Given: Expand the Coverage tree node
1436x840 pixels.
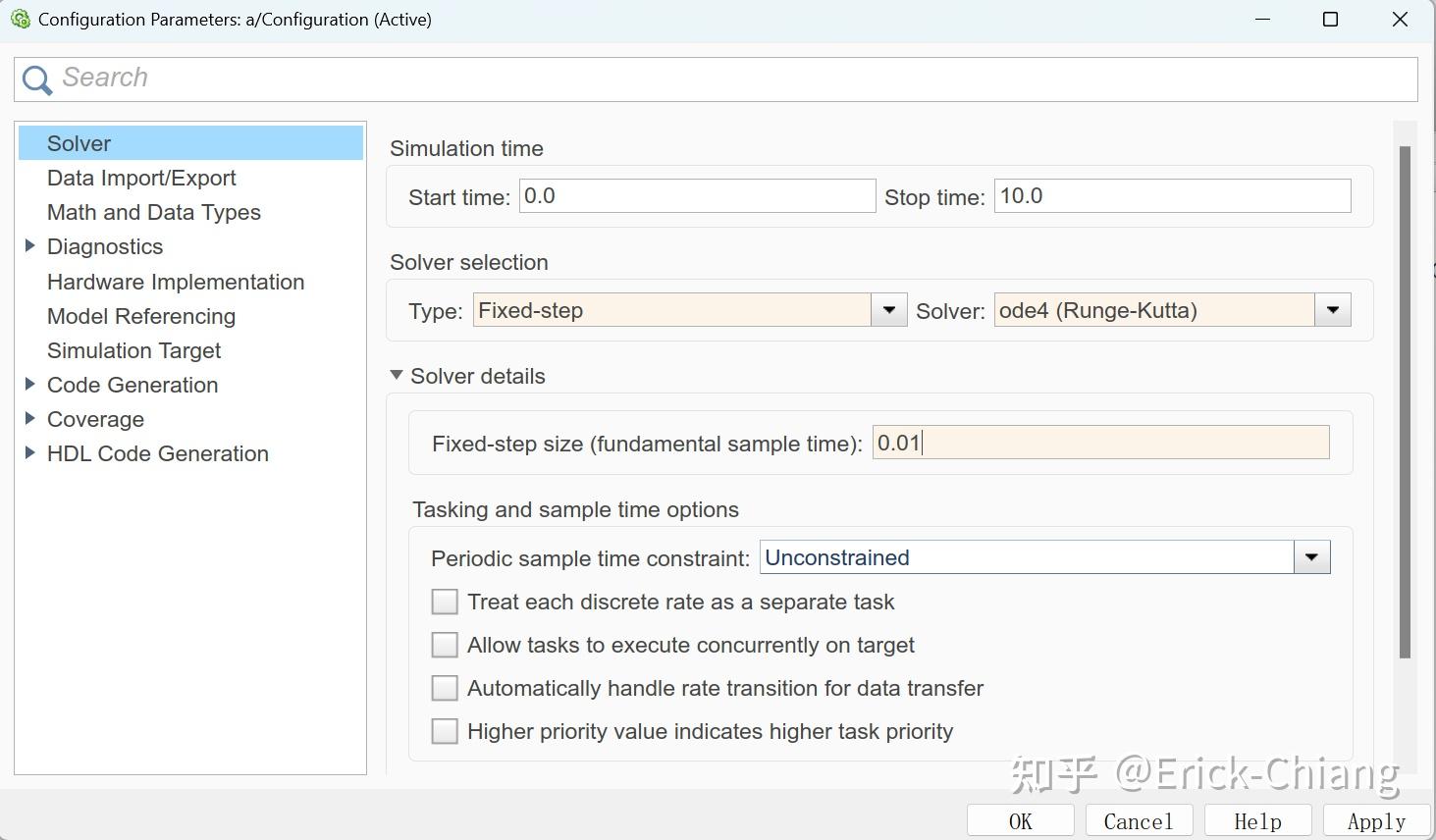Looking at the screenshot, I should [x=29, y=419].
